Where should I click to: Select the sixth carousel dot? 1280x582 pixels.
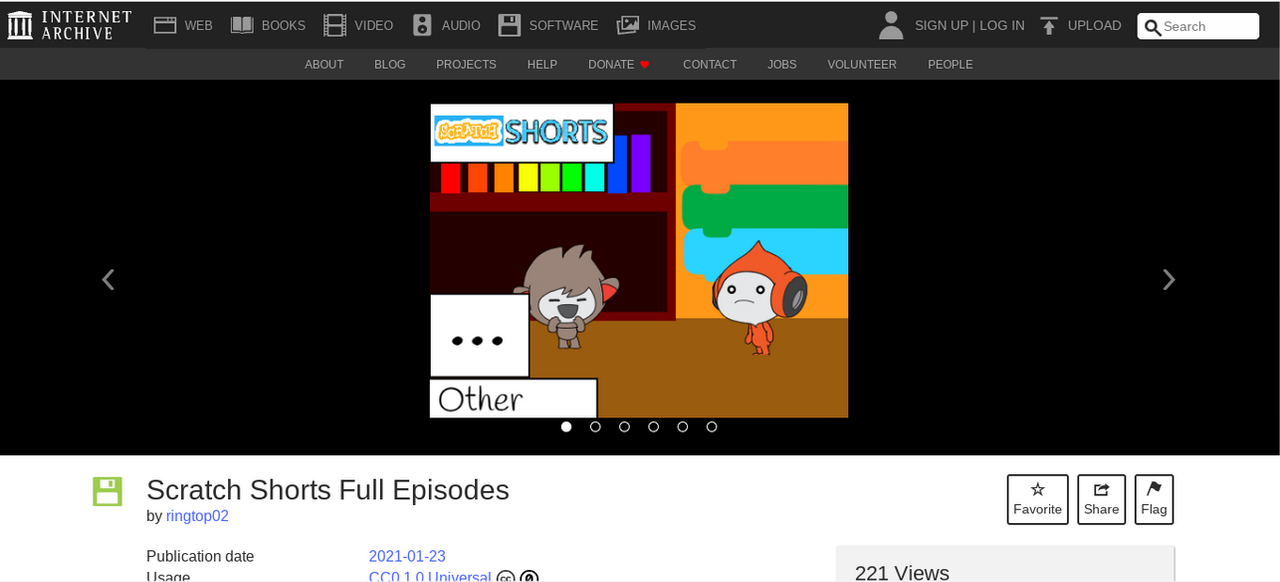[711, 427]
